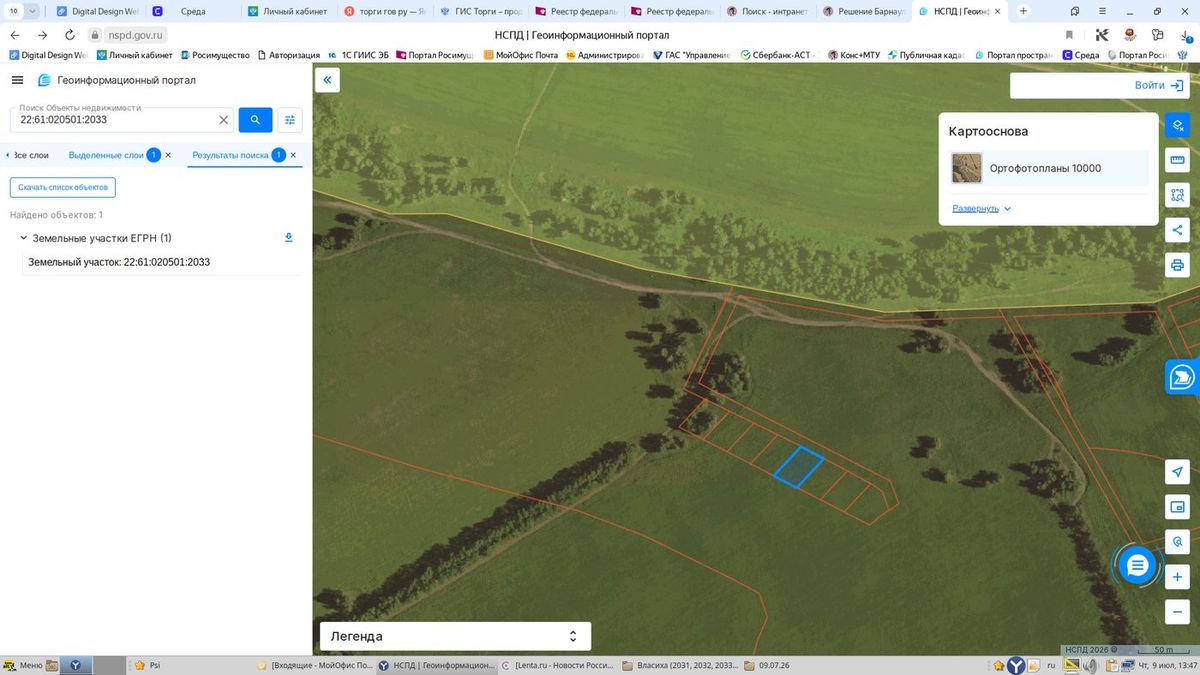This screenshot has width=1200, height=675.
Task: Open the Личный кабинет browser tab
Action: click(x=286, y=12)
